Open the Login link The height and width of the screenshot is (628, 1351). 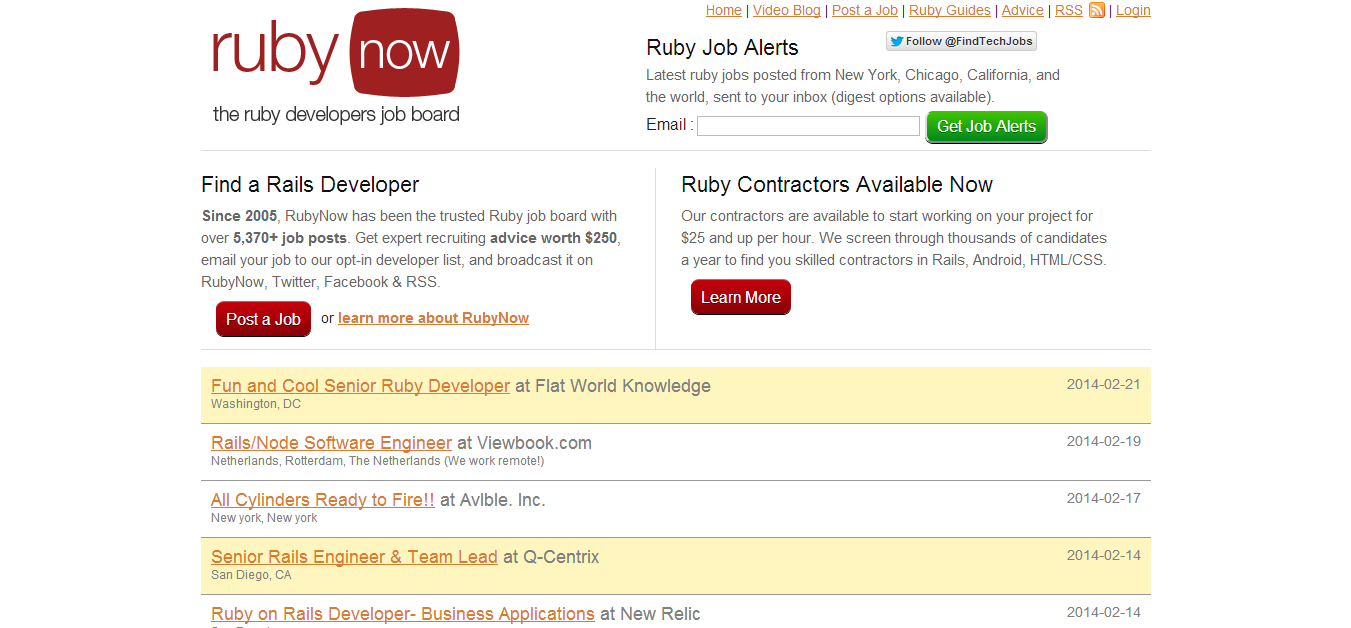1133,10
